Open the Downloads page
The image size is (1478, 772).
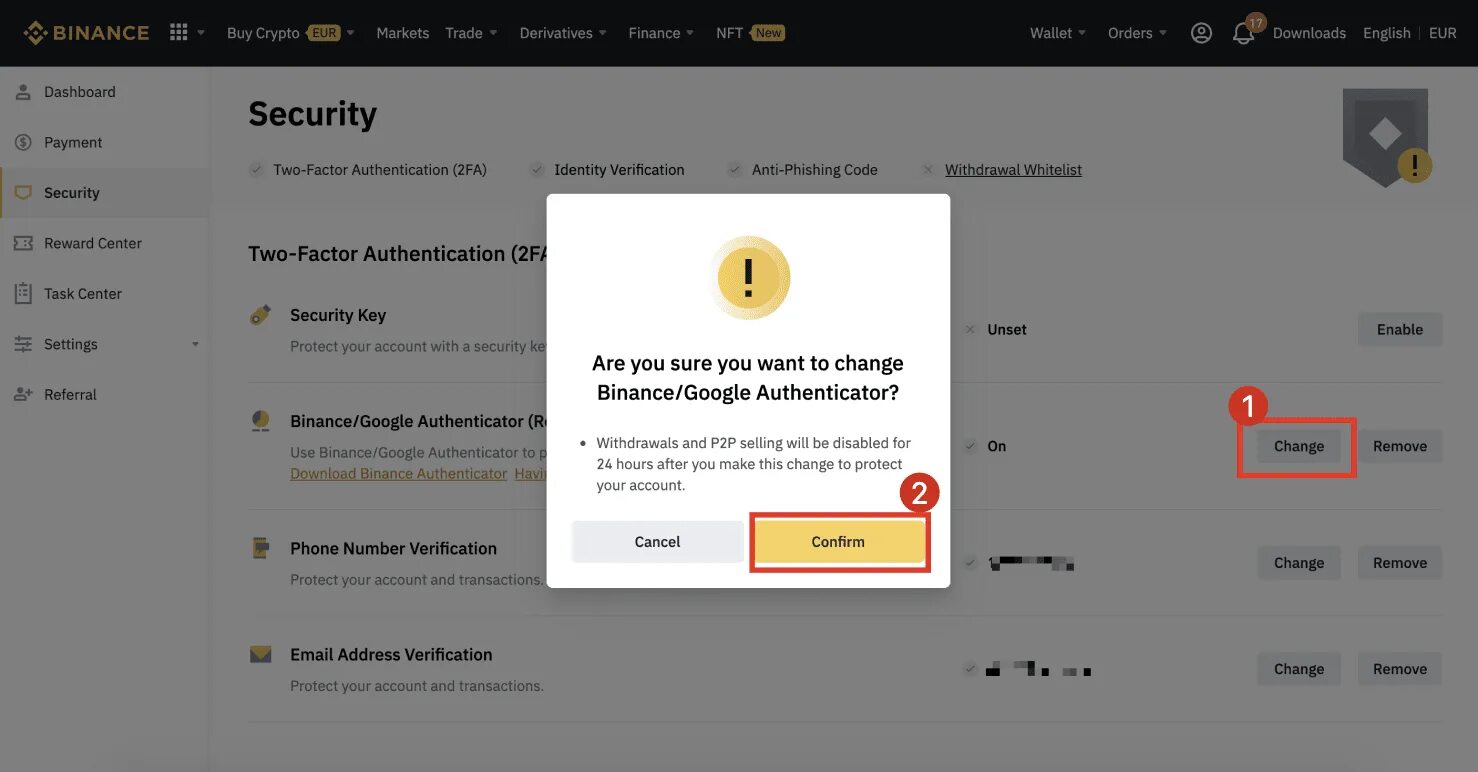point(1309,33)
